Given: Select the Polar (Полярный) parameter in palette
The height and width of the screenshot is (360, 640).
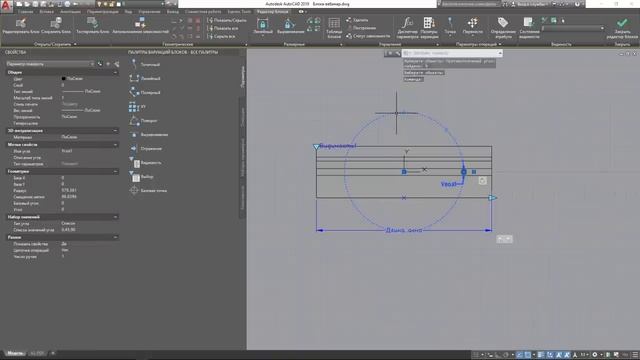Looking at the screenshot, I should point(145,93).
